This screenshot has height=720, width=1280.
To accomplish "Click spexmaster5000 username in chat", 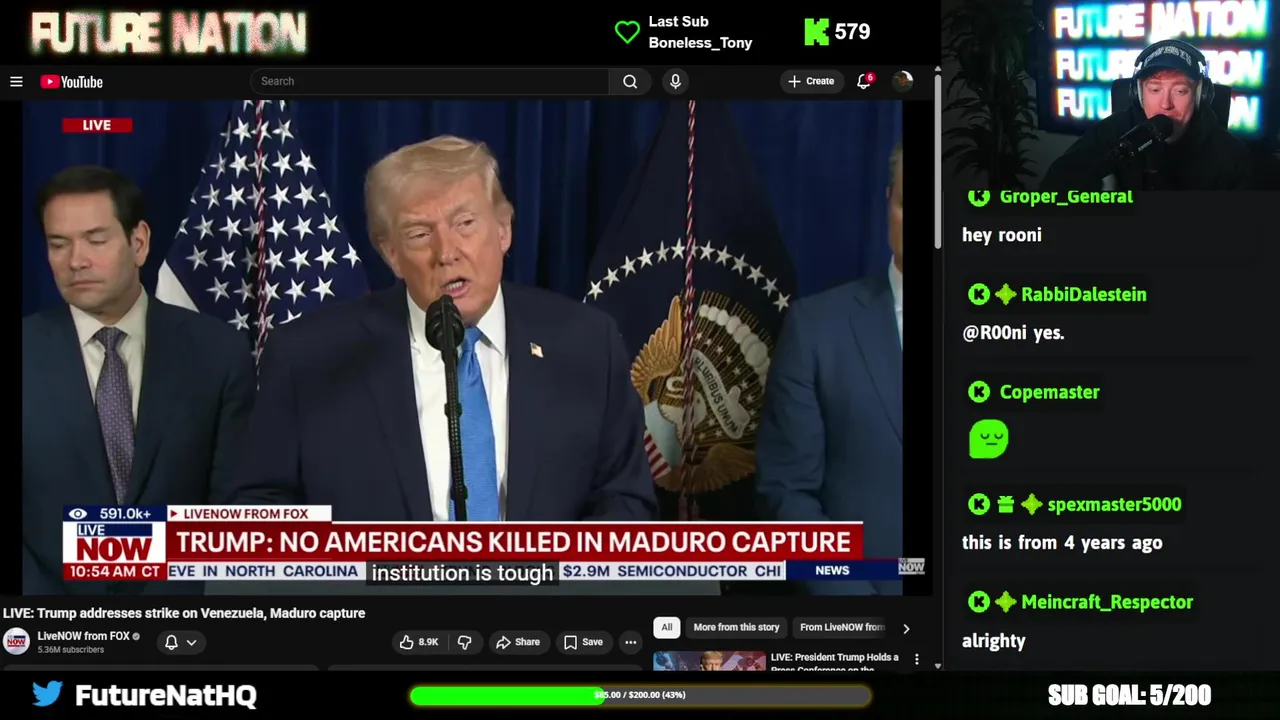I will point(1114,504).
